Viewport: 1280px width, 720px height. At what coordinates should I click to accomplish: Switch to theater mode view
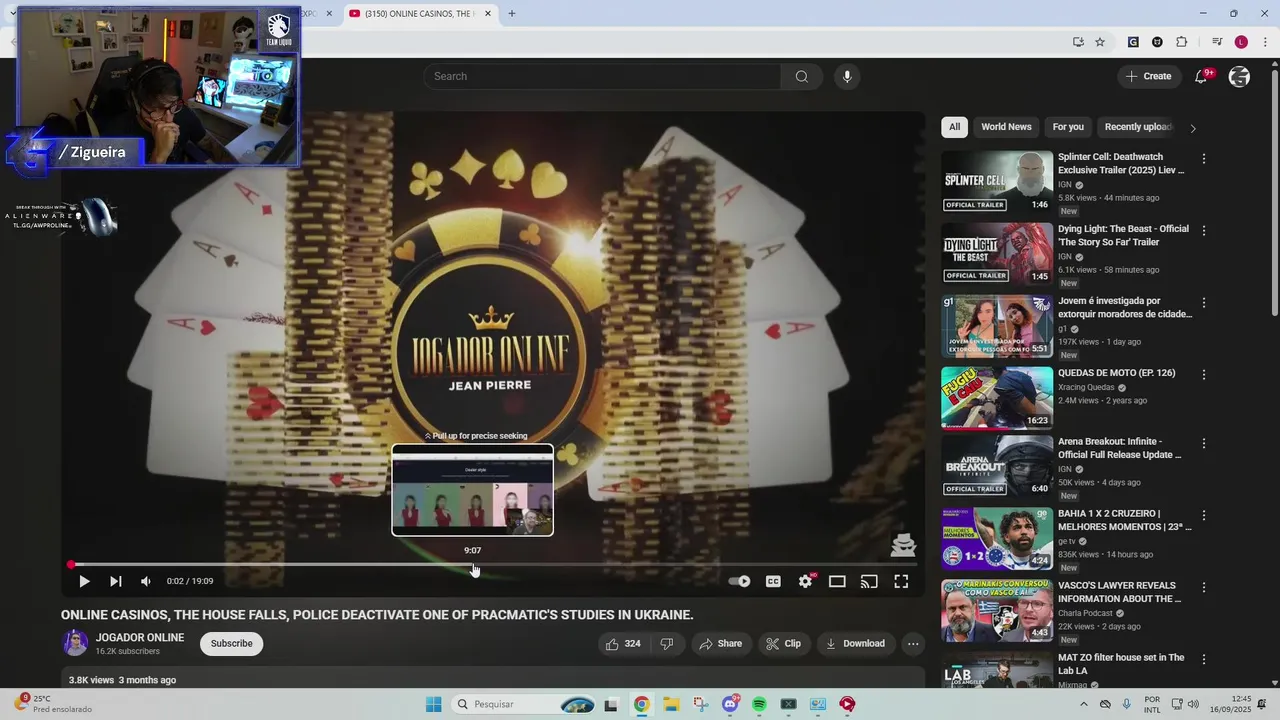click(837, 581)
